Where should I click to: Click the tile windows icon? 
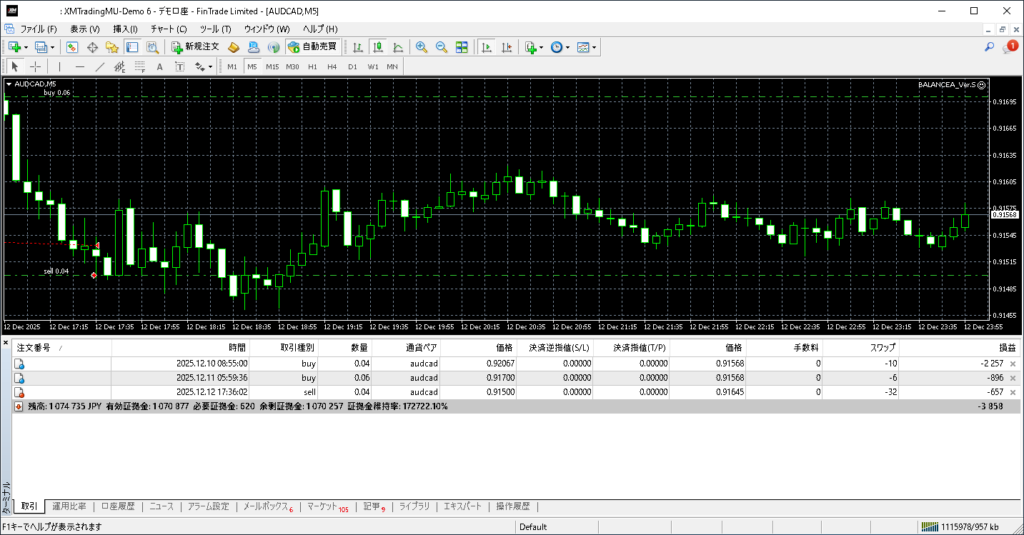tap(461, 47)
